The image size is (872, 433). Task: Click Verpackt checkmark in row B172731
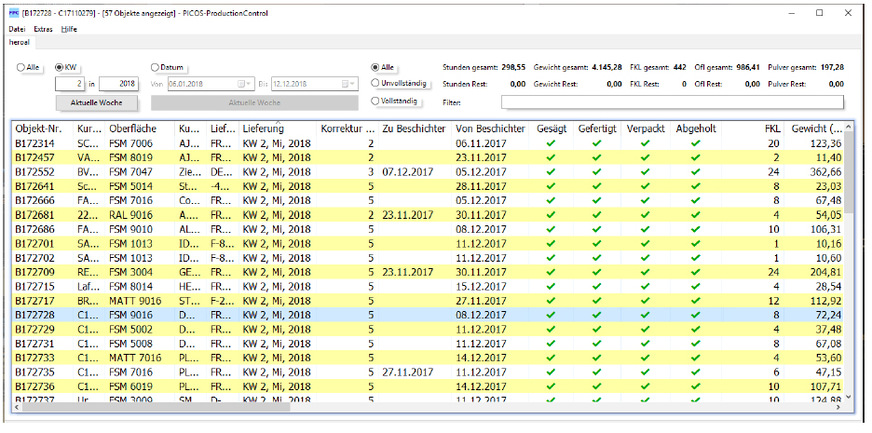[645, 344]
